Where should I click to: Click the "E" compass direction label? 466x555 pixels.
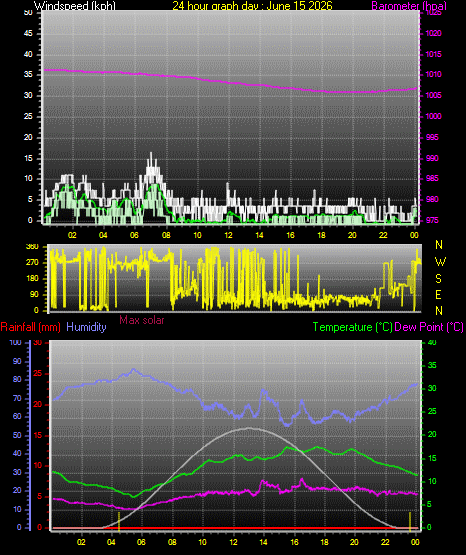click(438, 294)
